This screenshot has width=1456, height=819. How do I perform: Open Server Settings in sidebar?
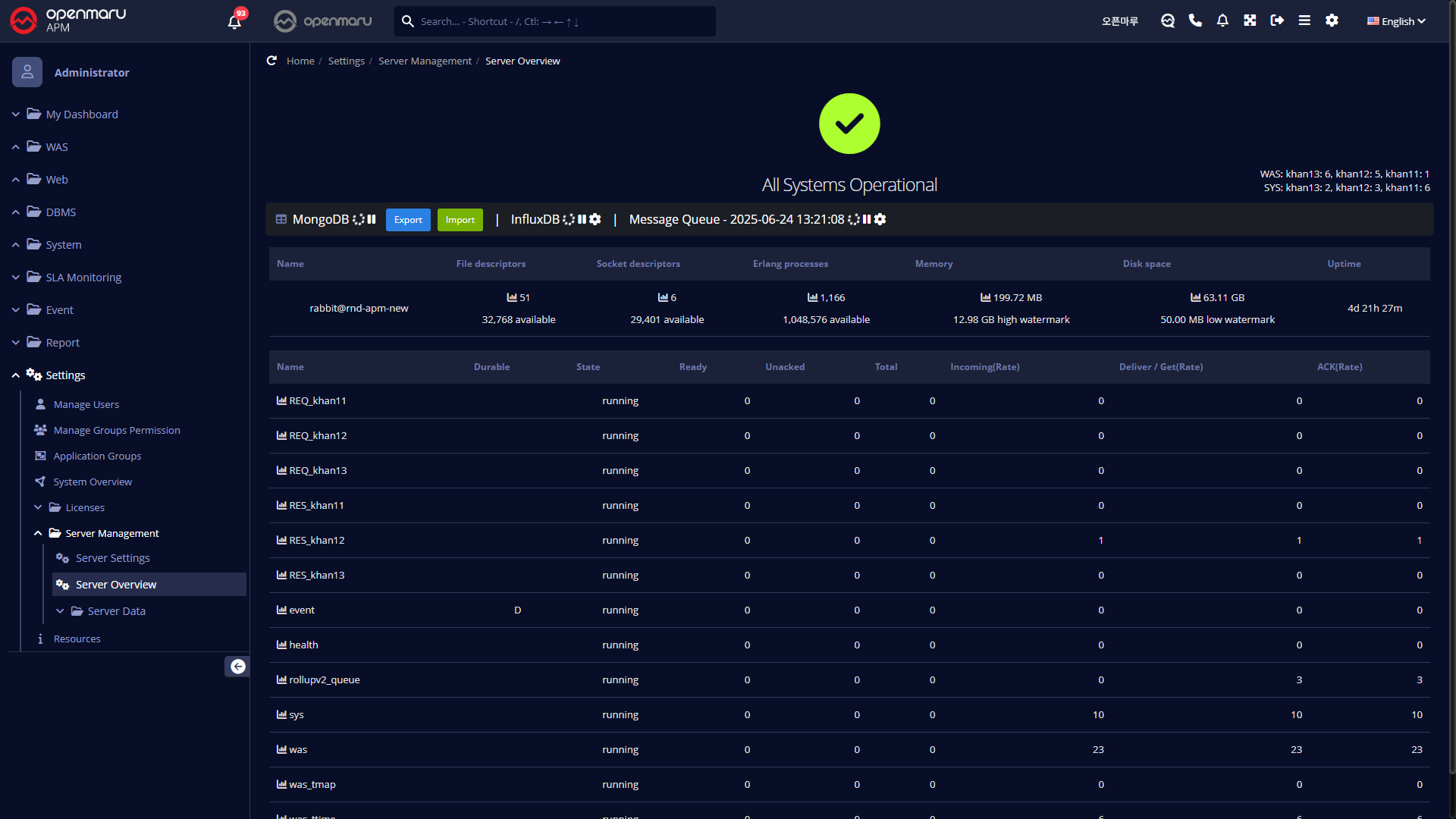(112, 558)
